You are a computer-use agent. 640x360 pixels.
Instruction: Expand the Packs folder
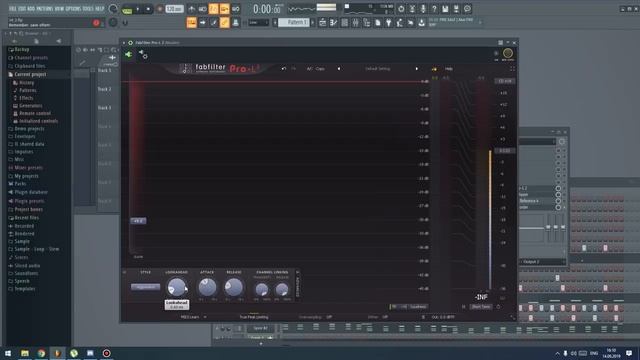pyautogui.click(x=20, y=184)
